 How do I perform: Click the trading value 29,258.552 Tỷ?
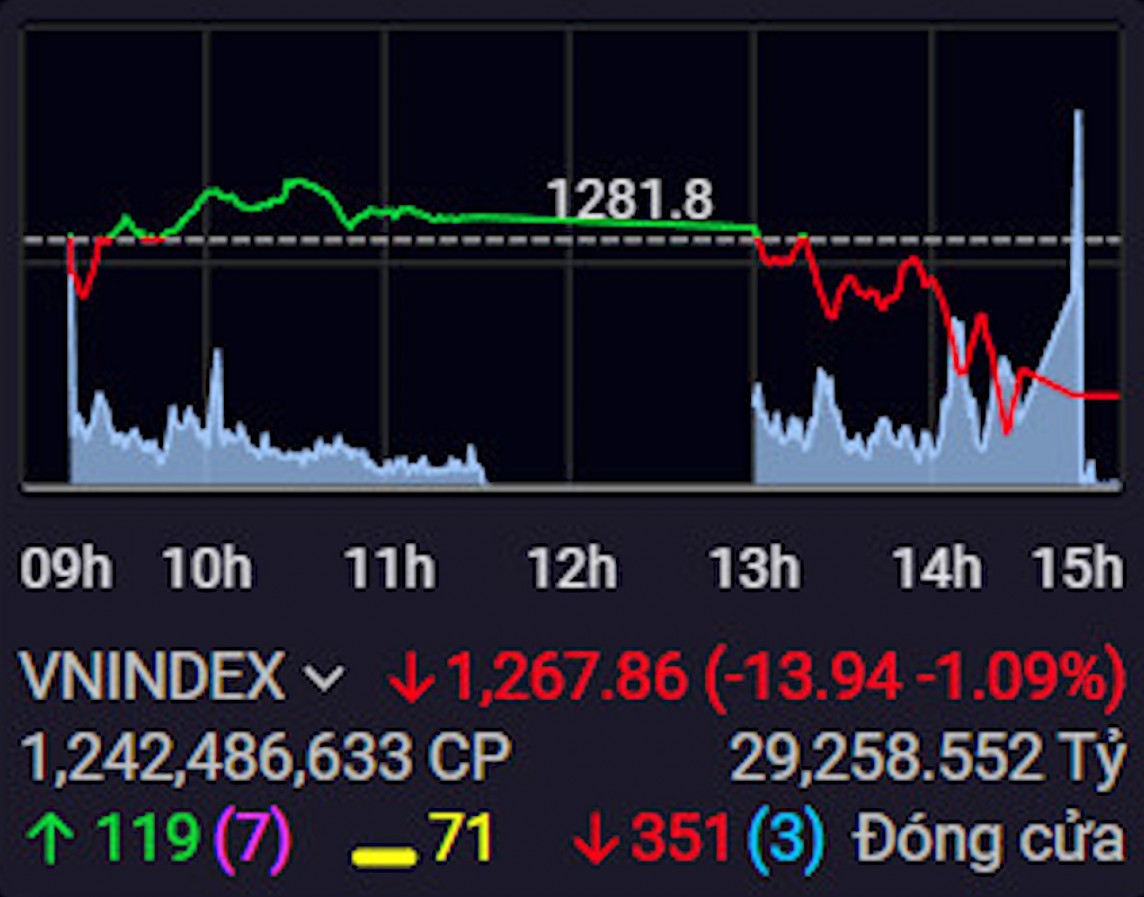pos(928,759)
